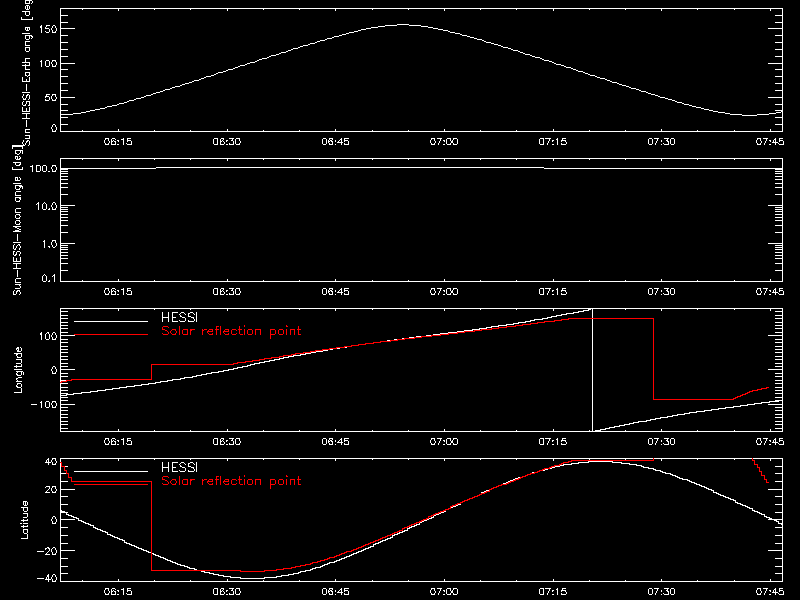The width and height of the screenshot is (800, 600).
Task: Click the white HESSI legend line sample in the Latitude plot
Action: pos(111,471)
